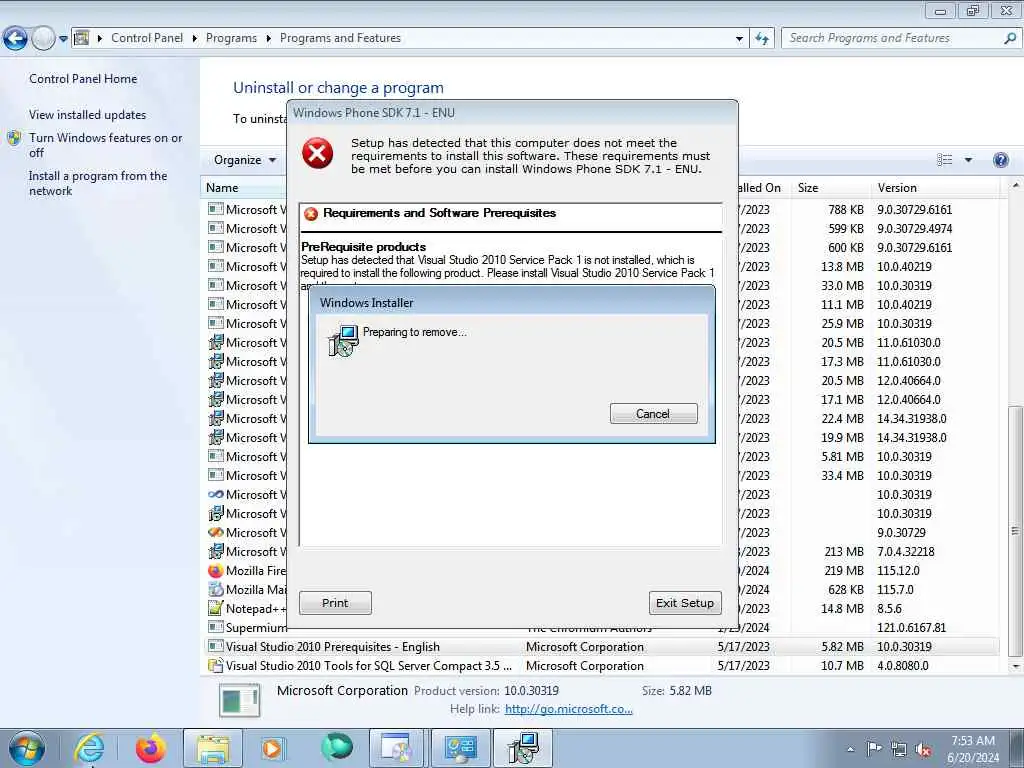The width and height of the screenshot is (1024, 768).
Task: Open Windows Explorer from taskbar
Action: click(213, 748)
